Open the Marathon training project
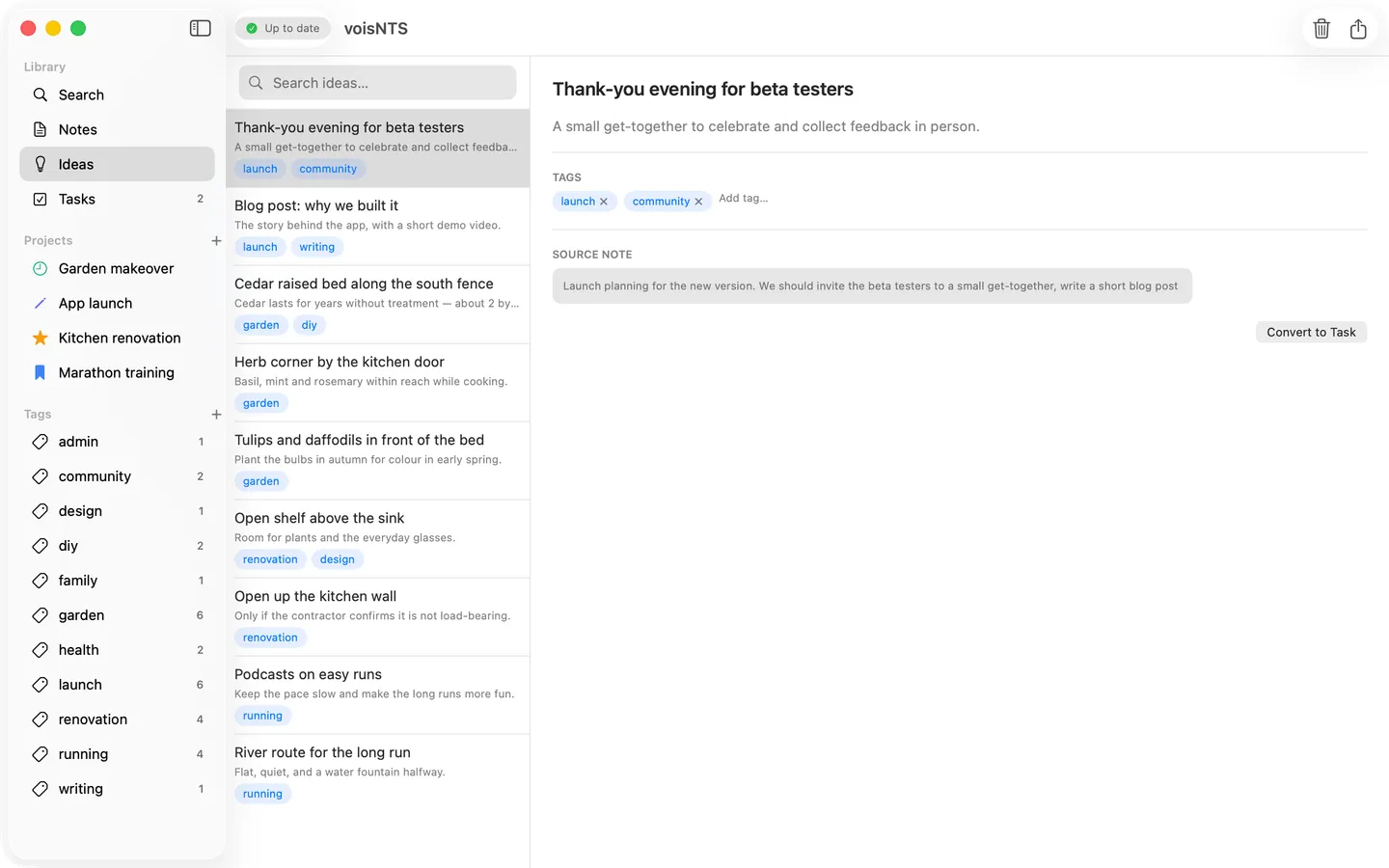The width and height of the screenshot is (1389, 868). (117, 372)
